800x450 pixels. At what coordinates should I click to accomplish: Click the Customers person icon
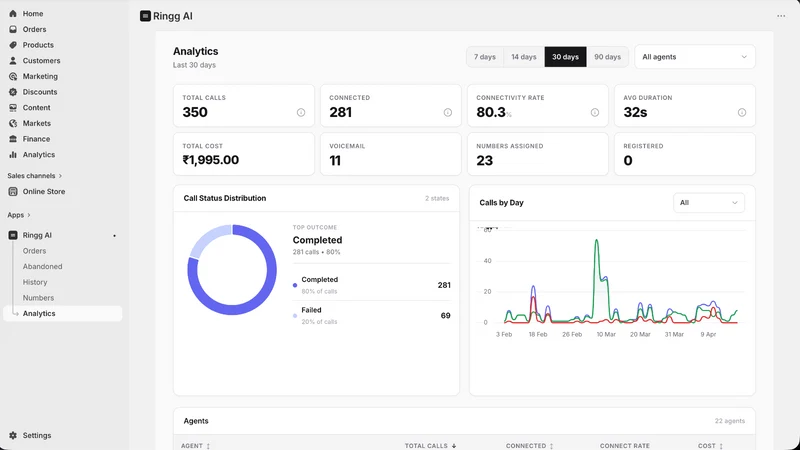[13, 61]
